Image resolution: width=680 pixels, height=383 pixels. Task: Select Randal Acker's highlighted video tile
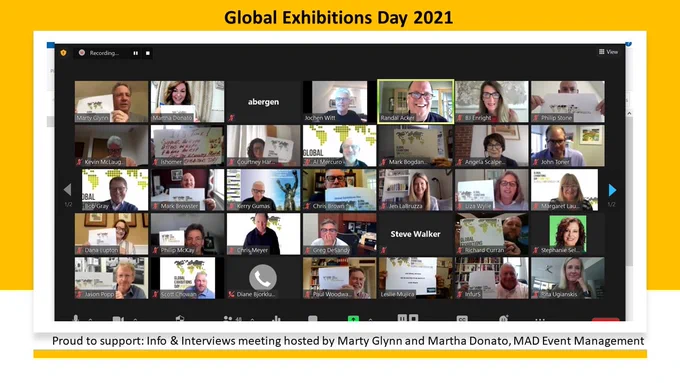tap(415, 101)
